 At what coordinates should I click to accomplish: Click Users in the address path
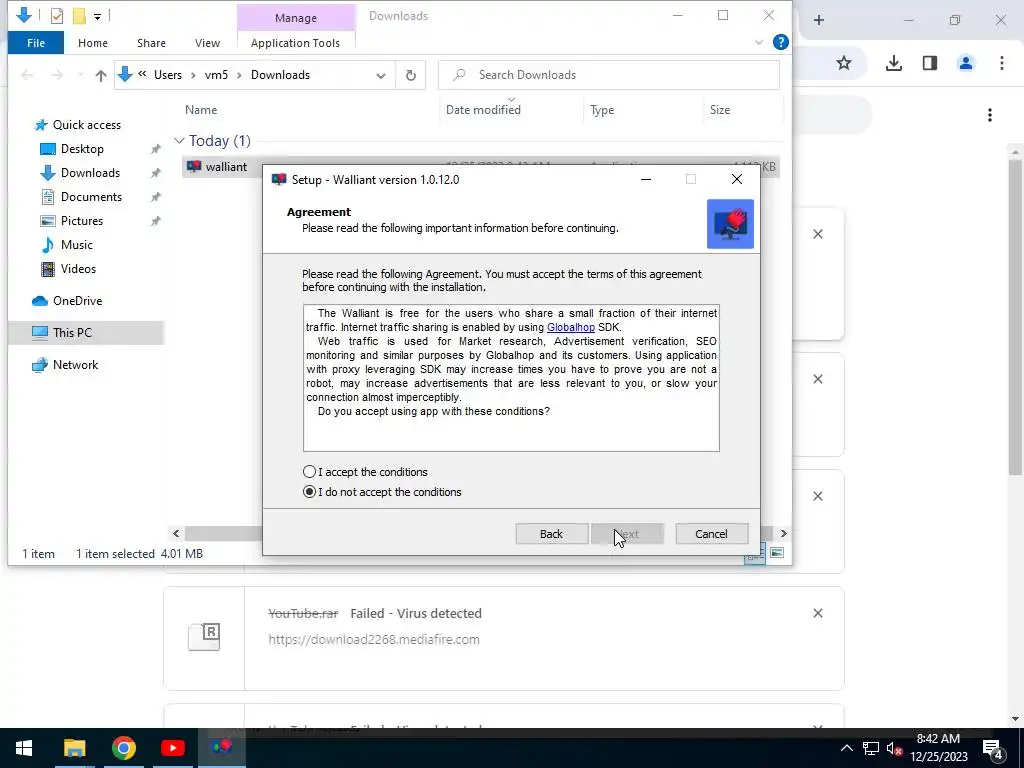[168, 75]
